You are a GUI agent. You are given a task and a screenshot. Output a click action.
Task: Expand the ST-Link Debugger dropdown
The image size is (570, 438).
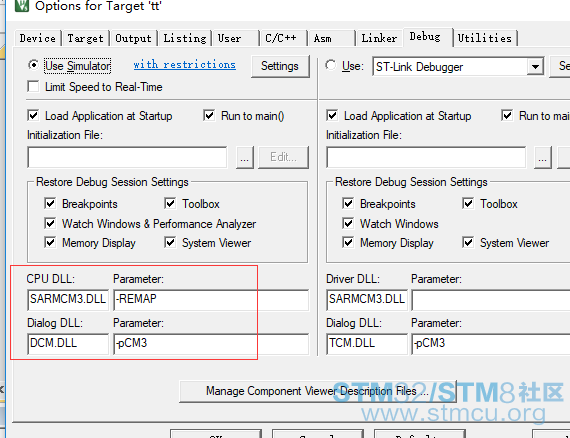535,67
